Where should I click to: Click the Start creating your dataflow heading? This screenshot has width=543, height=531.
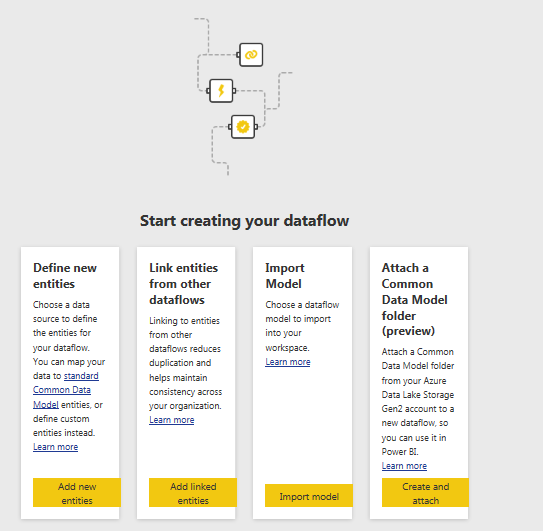244,221
